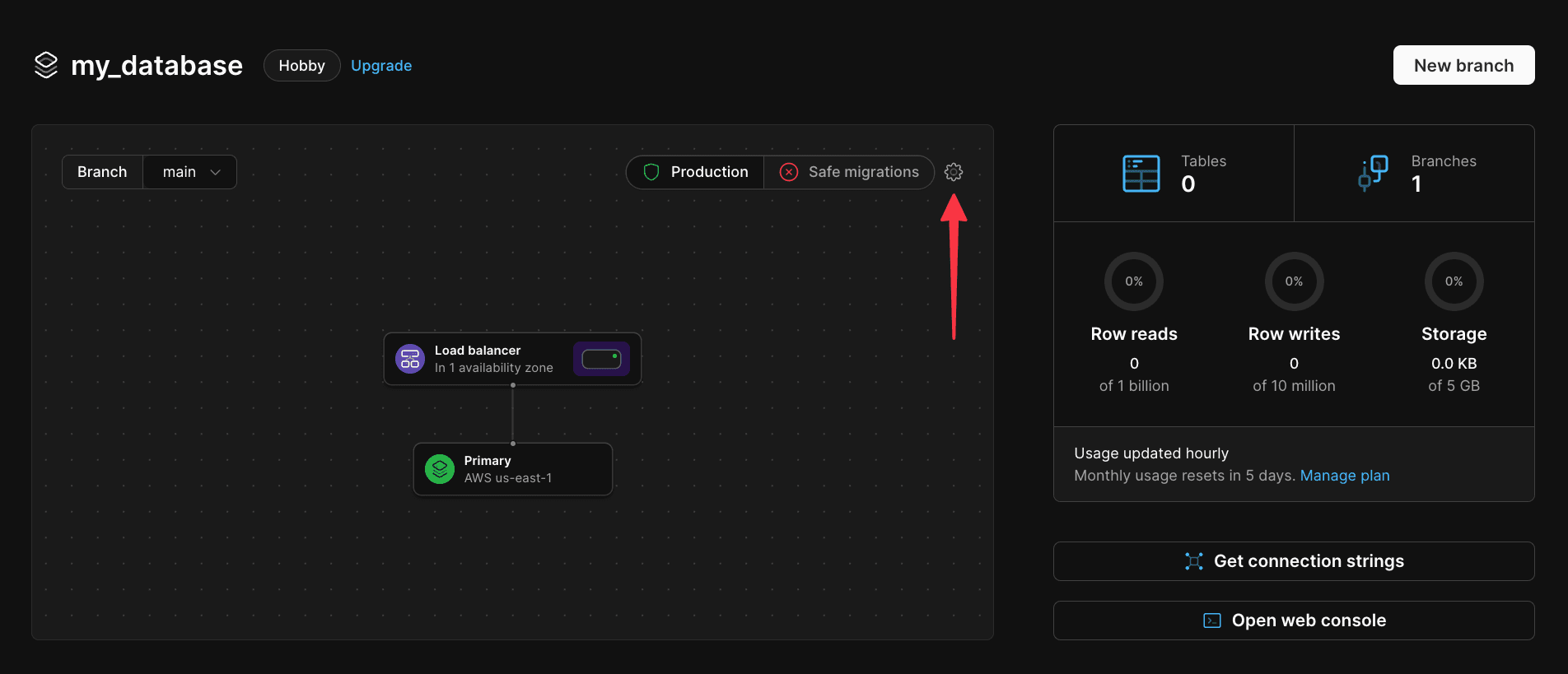Viewport: 1568px width, 674px height.
Task: Expand the main branch dropdown
Action: tap(190, 172)
